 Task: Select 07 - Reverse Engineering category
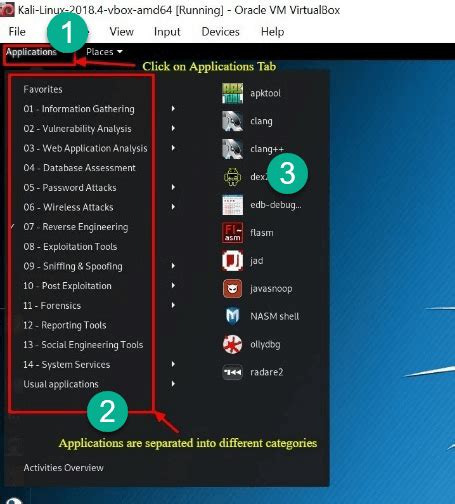(76, 227)
